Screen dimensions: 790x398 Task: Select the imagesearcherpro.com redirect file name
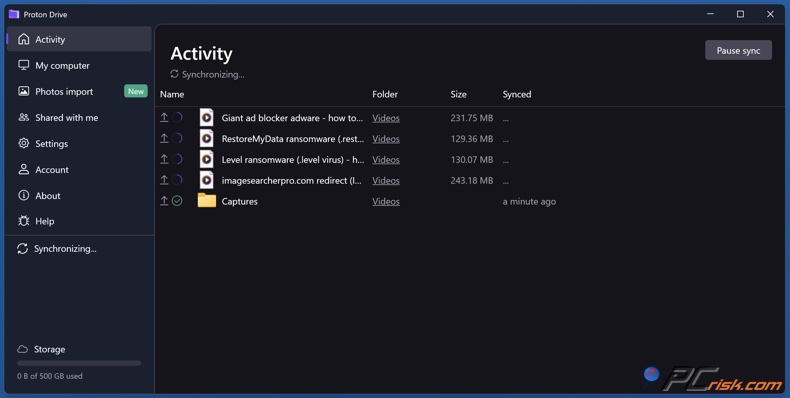click(292, 180)
